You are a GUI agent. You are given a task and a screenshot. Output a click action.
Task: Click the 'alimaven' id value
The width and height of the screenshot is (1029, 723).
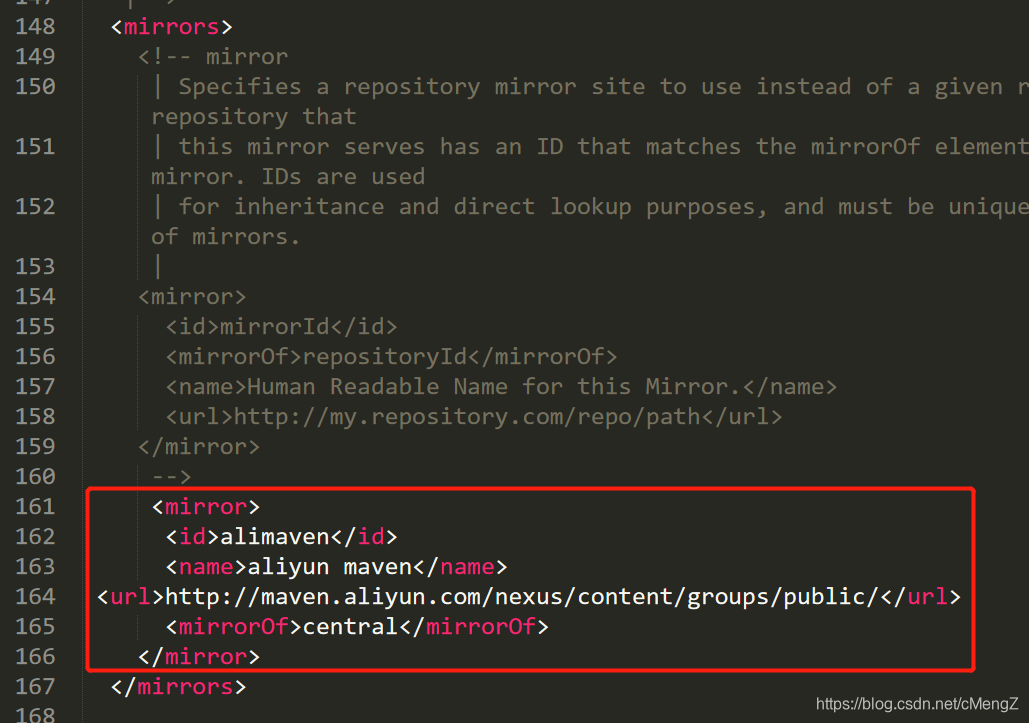tap(274, 537)
